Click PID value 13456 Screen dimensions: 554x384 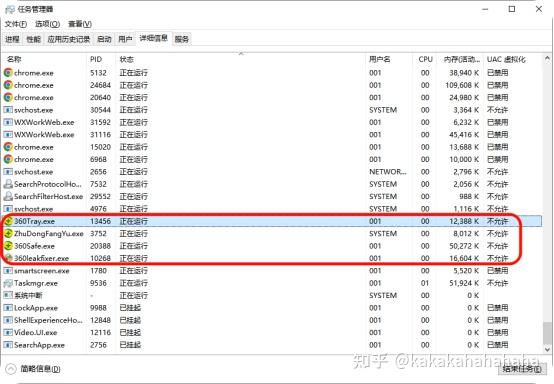click(x=100, y=221)
